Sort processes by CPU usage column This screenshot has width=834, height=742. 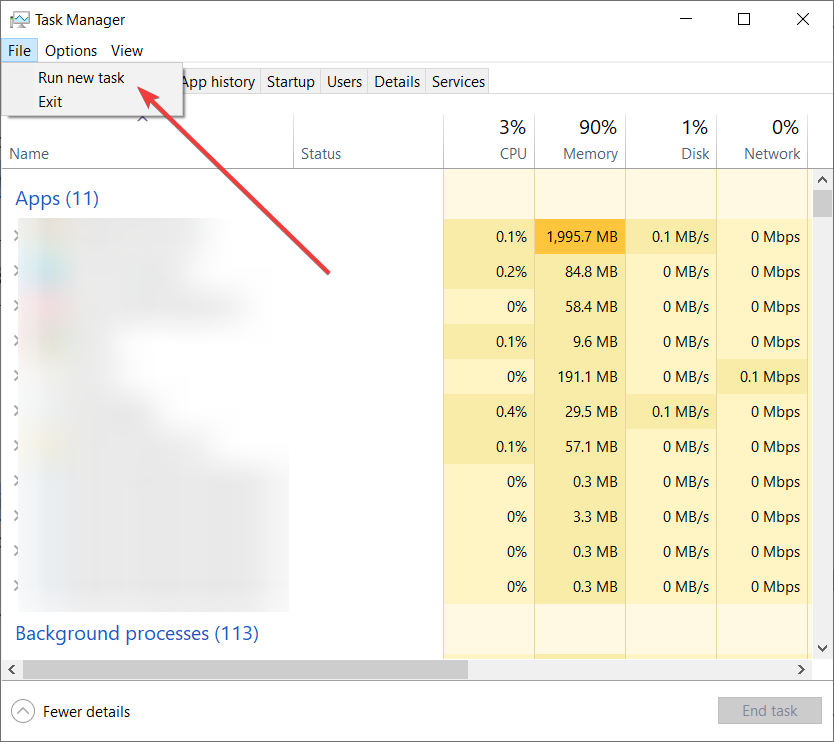[489, 141]
